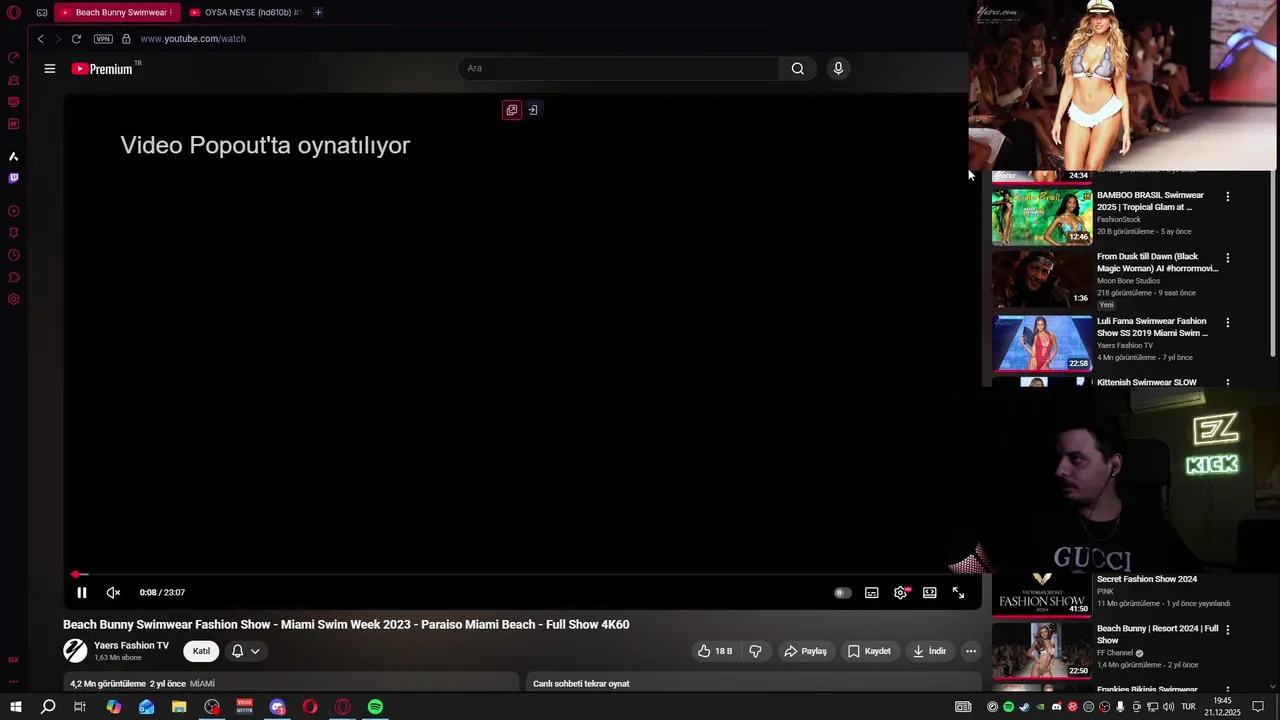Open options for From Dusk till Dawn

tap(1228, 258)
